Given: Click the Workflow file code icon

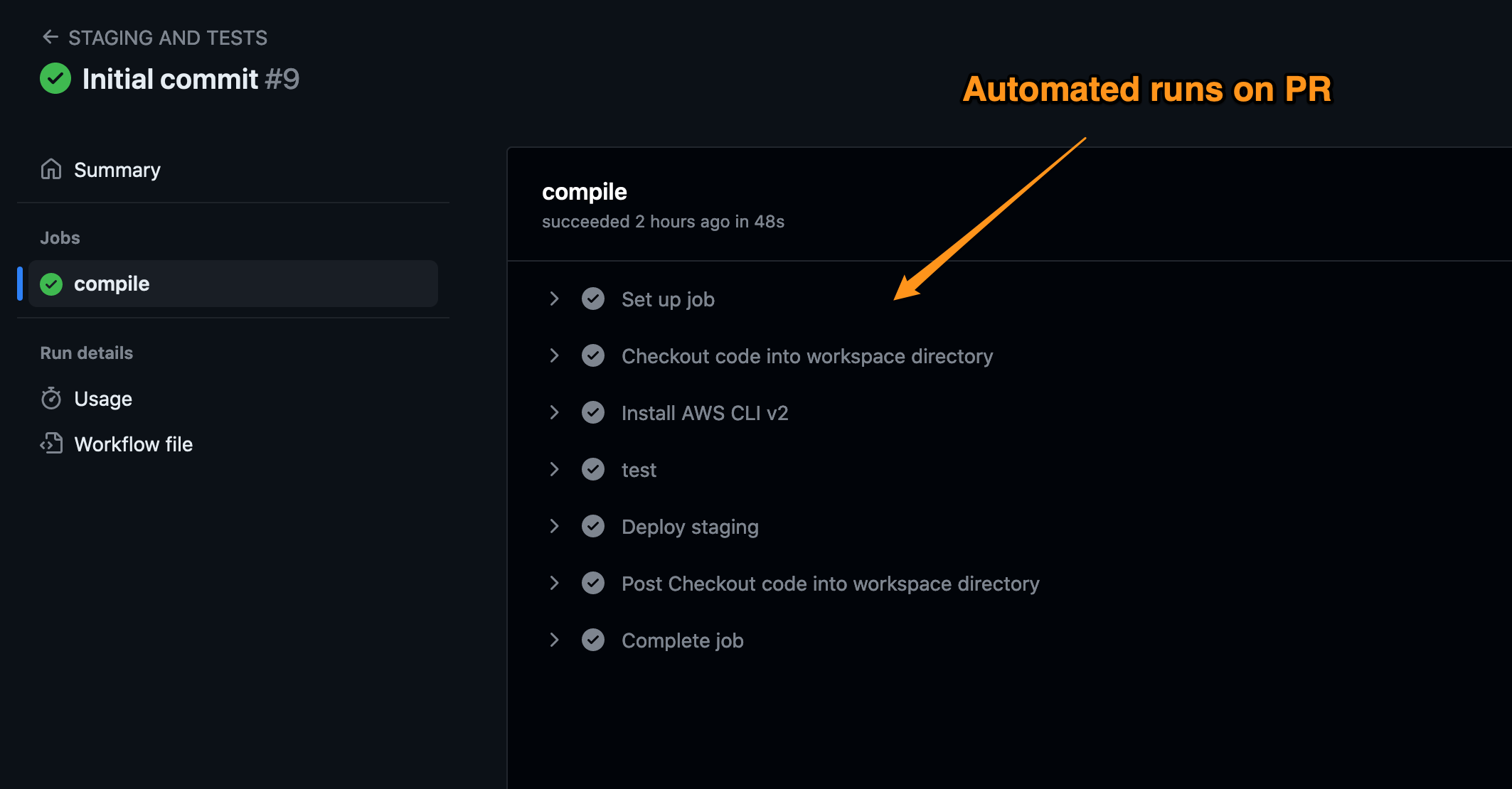Looking at the screenshot, I should pos(51,444).
